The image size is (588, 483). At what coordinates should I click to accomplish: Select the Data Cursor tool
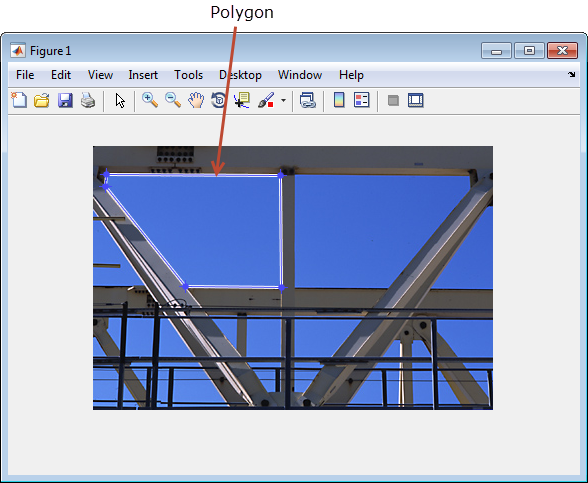point(242,100)
